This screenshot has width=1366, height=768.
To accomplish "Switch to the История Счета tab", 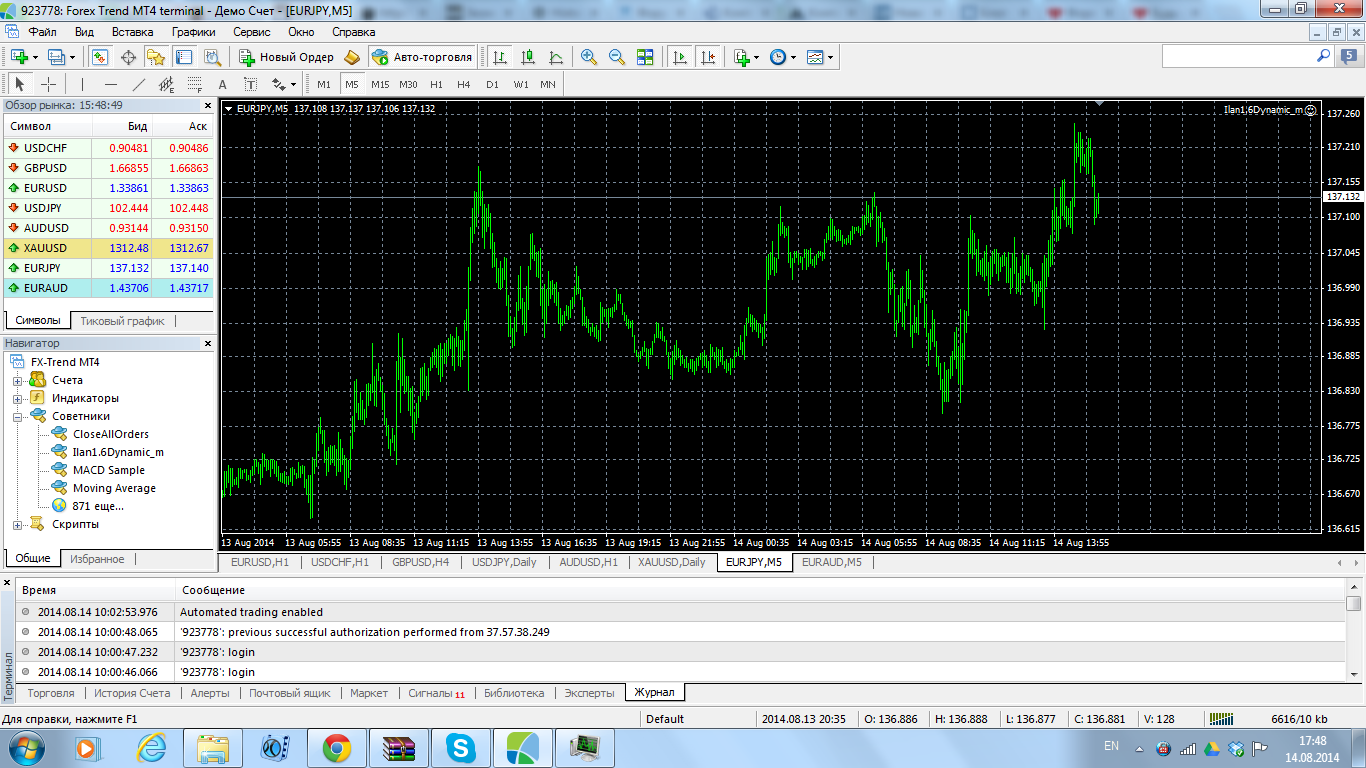I will [x=134, y=693].
